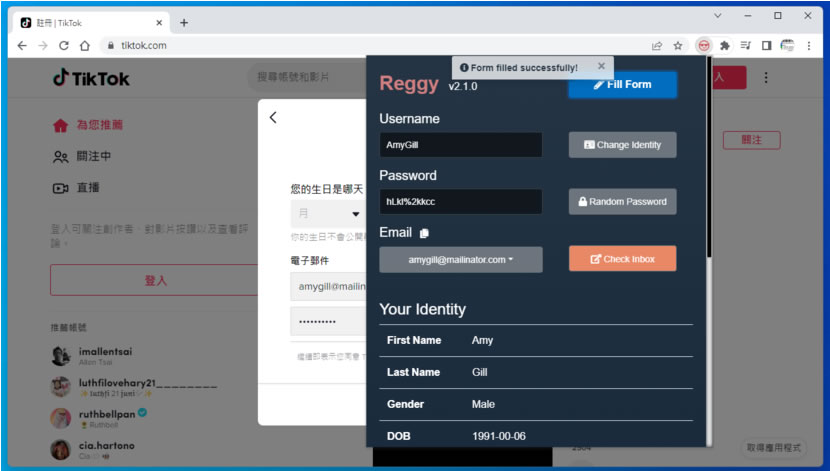This screenshot has width=830, height=471.
Task: Go to the browser home page icon
Action: (85, 45)
